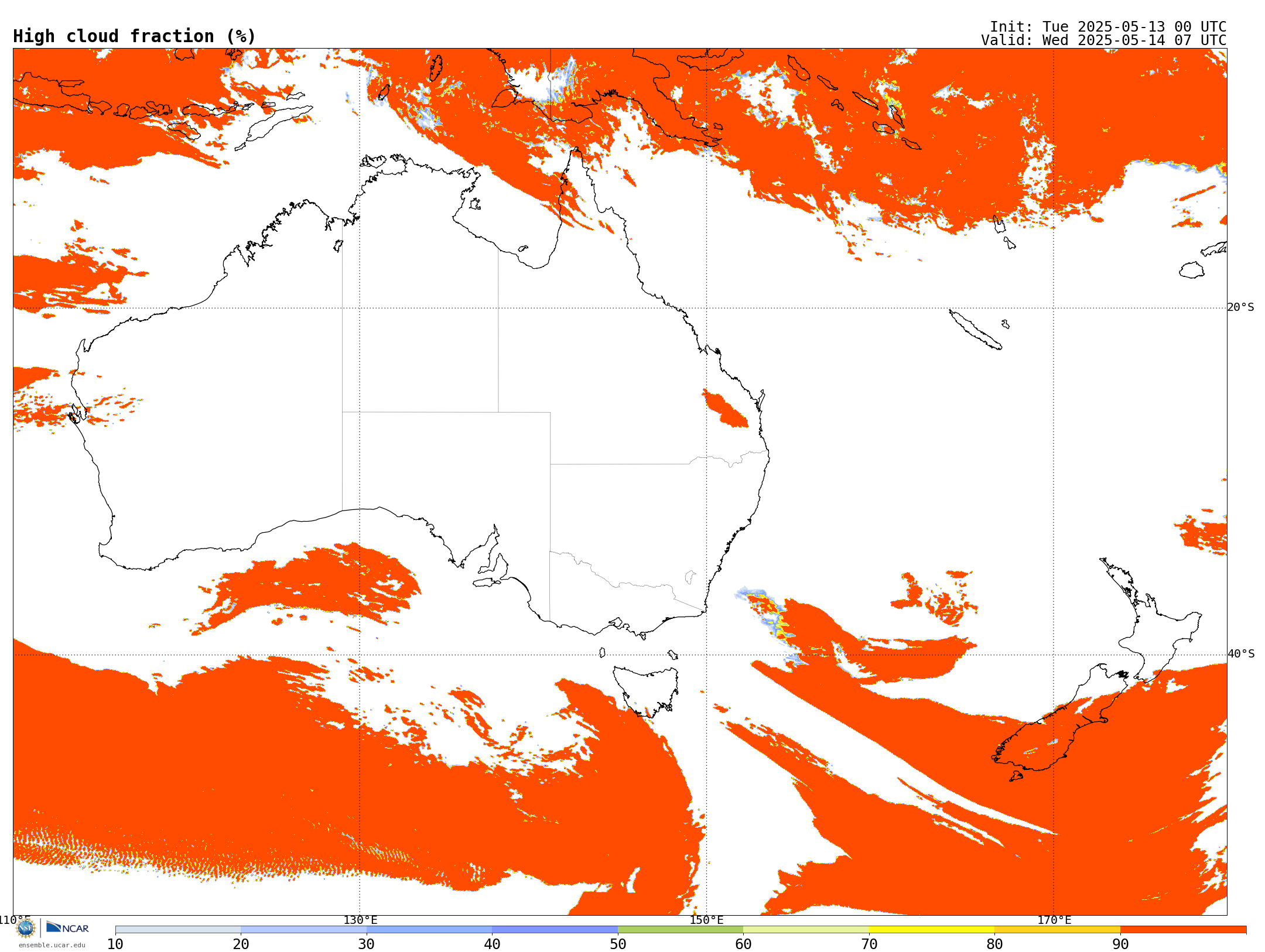Click the 40–50 periwinkle colorbar segment

click(555, 930)
